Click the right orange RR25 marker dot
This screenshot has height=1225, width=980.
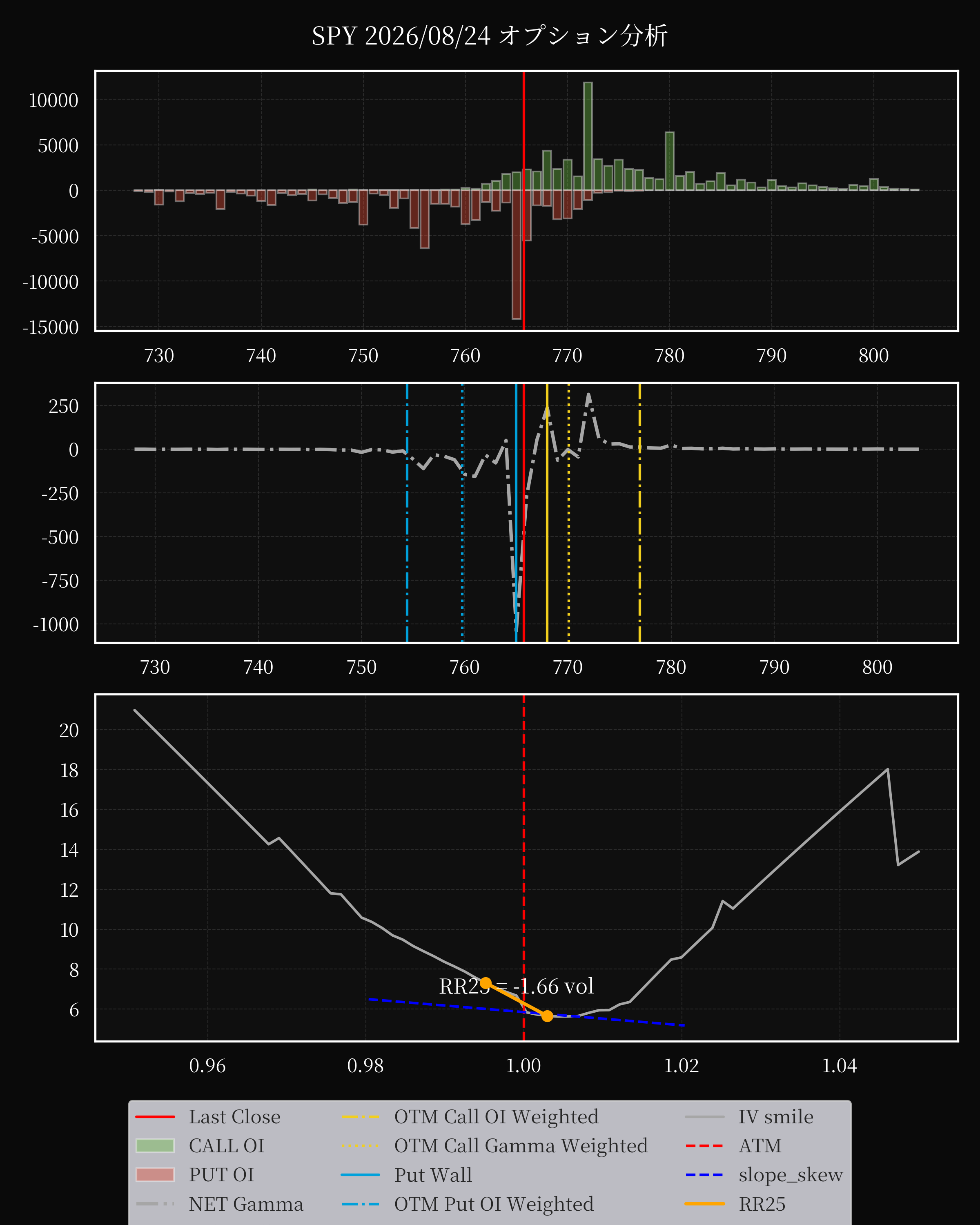point(547,1016)
